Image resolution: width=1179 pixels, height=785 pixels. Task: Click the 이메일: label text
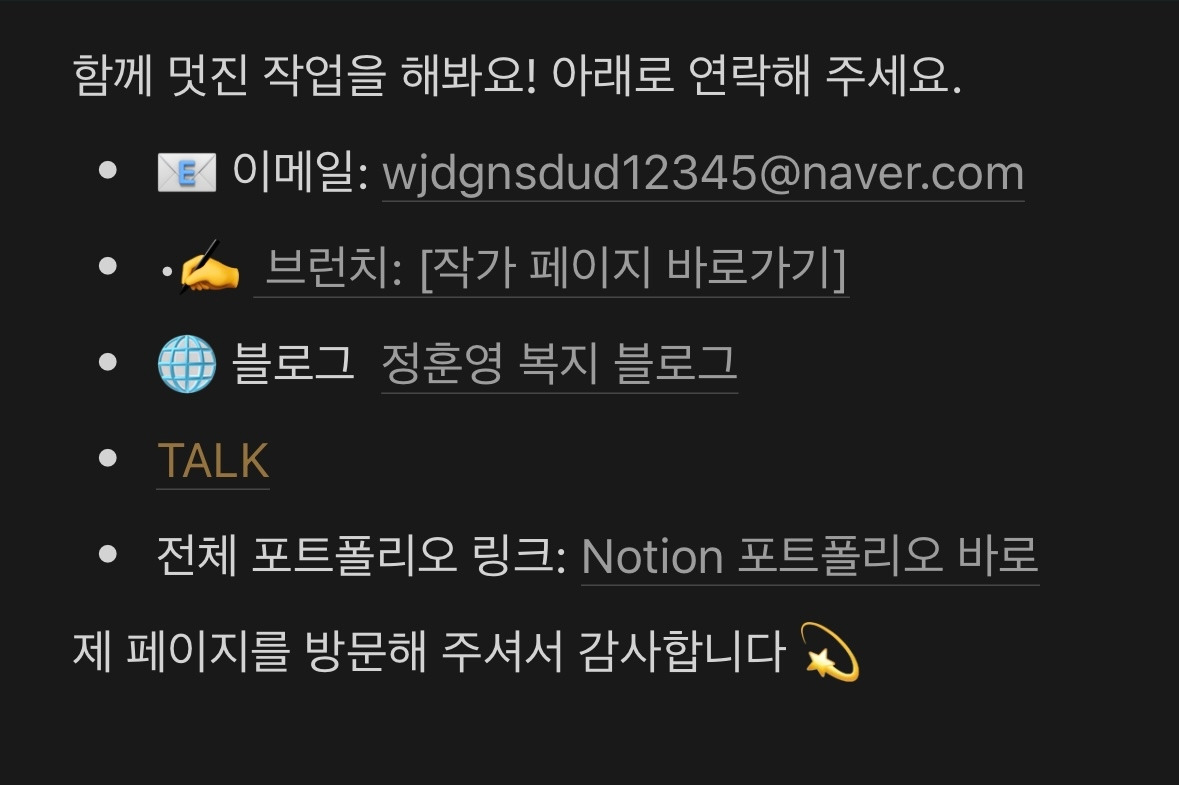tap(300, 171)
